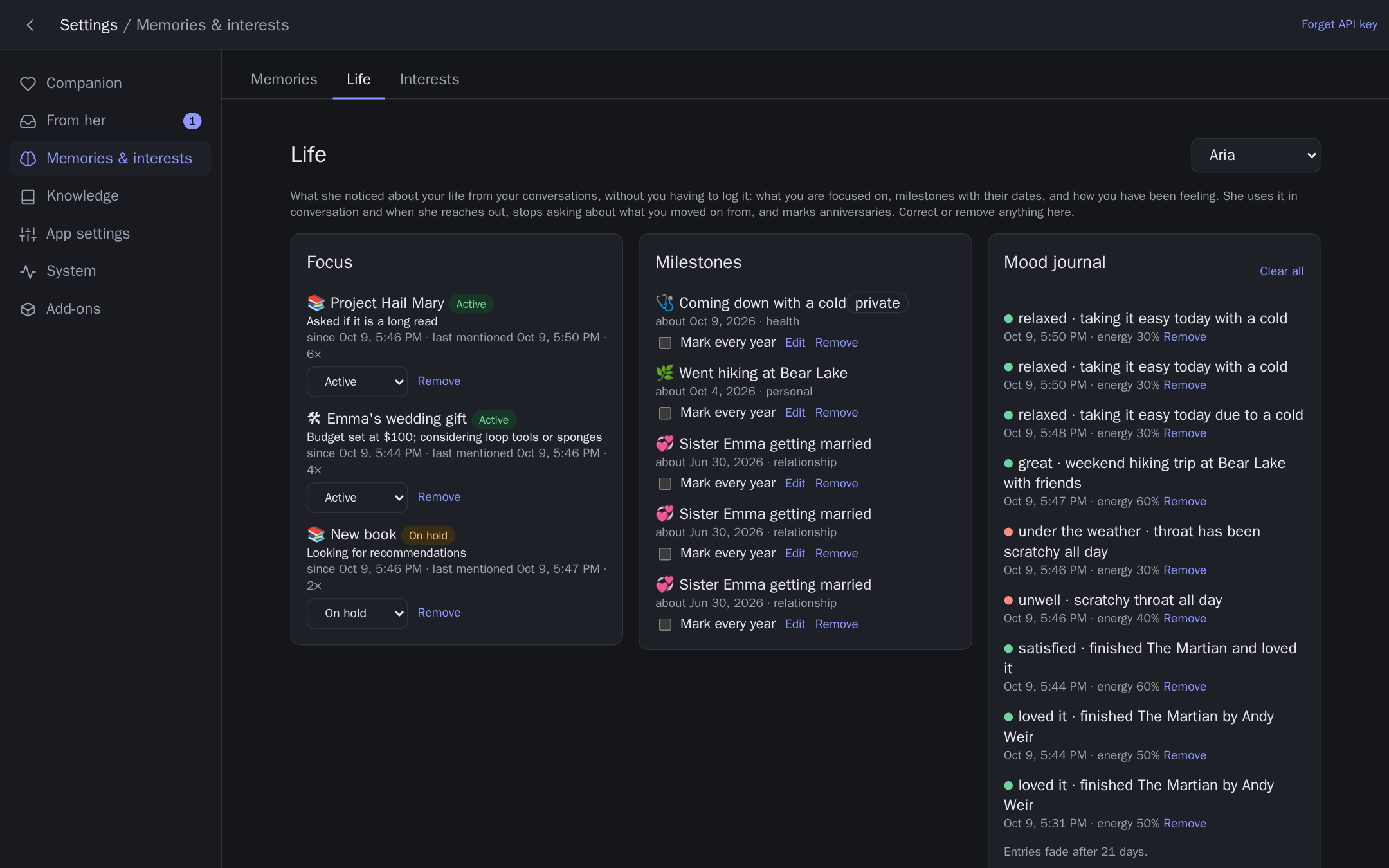Remove the 'satisfied · finished The Martian' mood entry

pyautogui.click(x=1185, y=687)
